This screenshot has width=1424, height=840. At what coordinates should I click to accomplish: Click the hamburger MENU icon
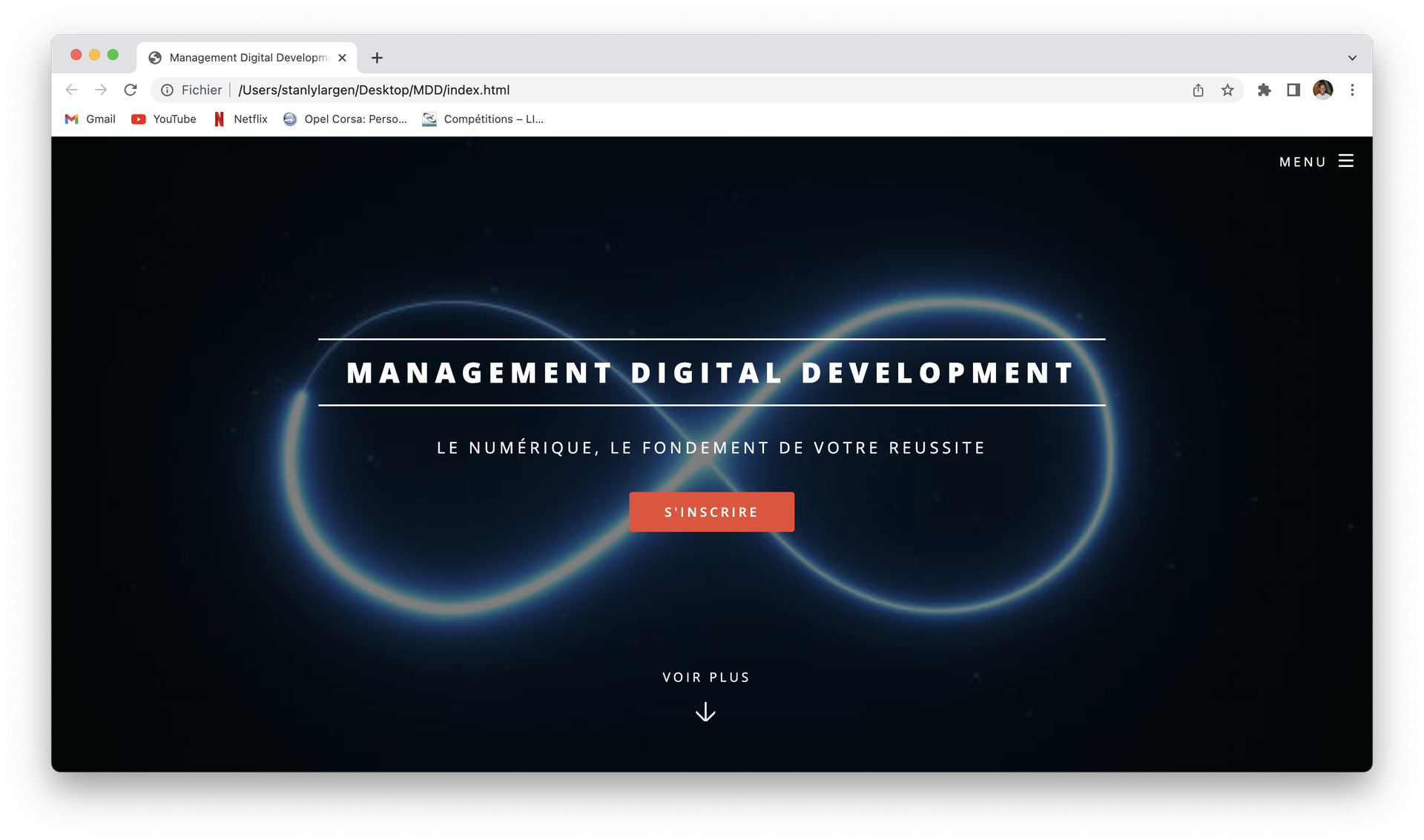pos(1345,161)
